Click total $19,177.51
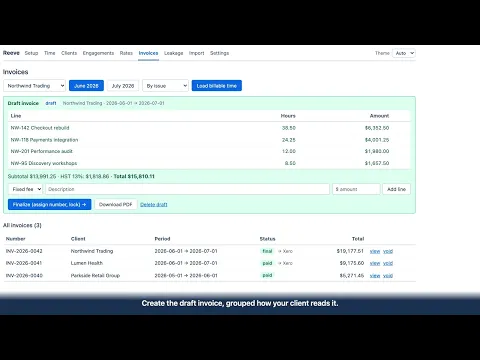The width and height of the screenshot is (480, 360). 350,251
